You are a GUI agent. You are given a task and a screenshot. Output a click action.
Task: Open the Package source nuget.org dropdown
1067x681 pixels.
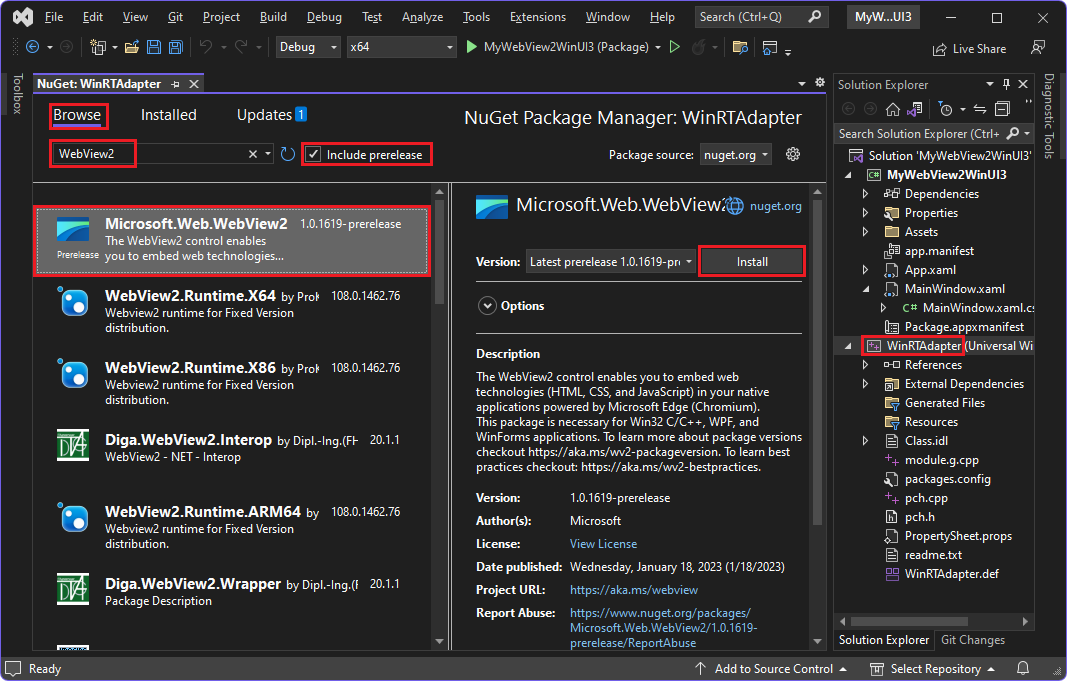click(735, 155)
